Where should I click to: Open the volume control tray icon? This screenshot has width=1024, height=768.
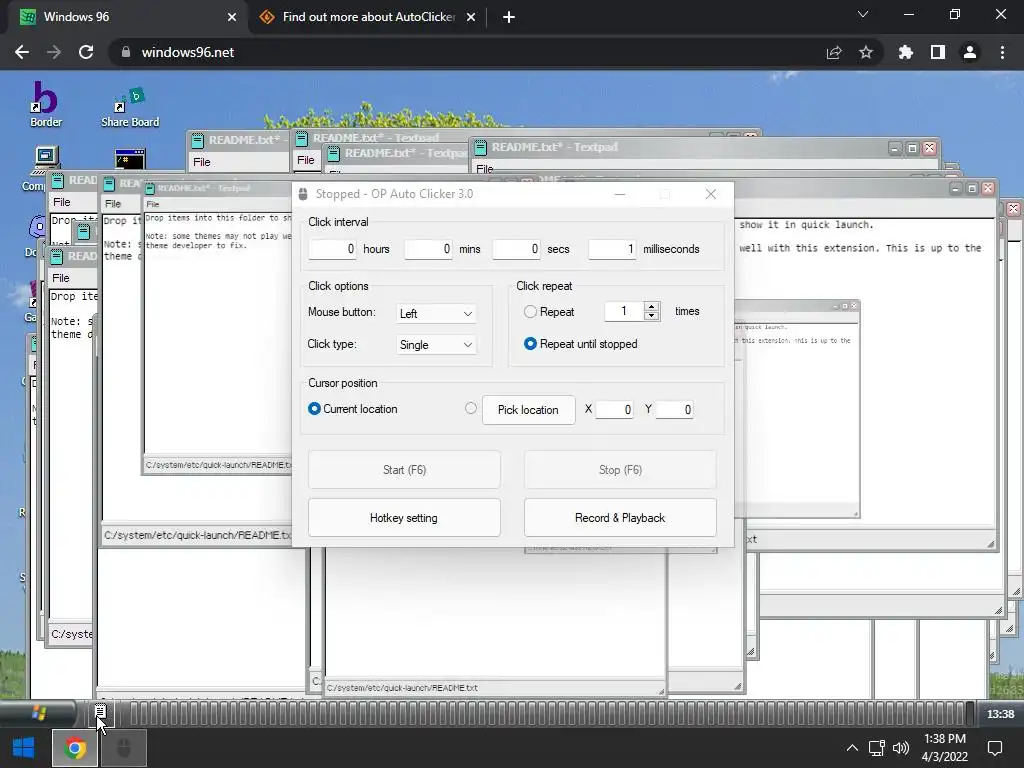[901, 748]
